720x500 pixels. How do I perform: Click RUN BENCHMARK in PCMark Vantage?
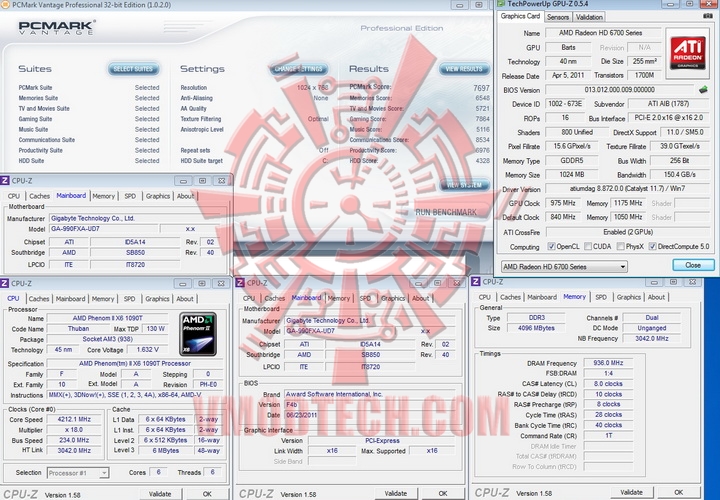(446, 212)
